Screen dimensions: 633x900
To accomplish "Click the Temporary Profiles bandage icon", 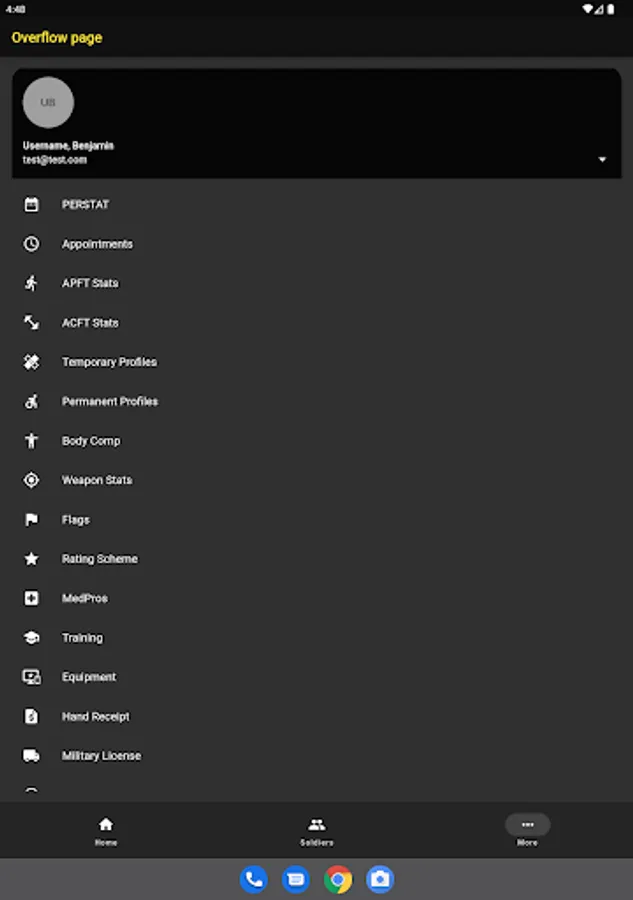I will coord(32,362).
